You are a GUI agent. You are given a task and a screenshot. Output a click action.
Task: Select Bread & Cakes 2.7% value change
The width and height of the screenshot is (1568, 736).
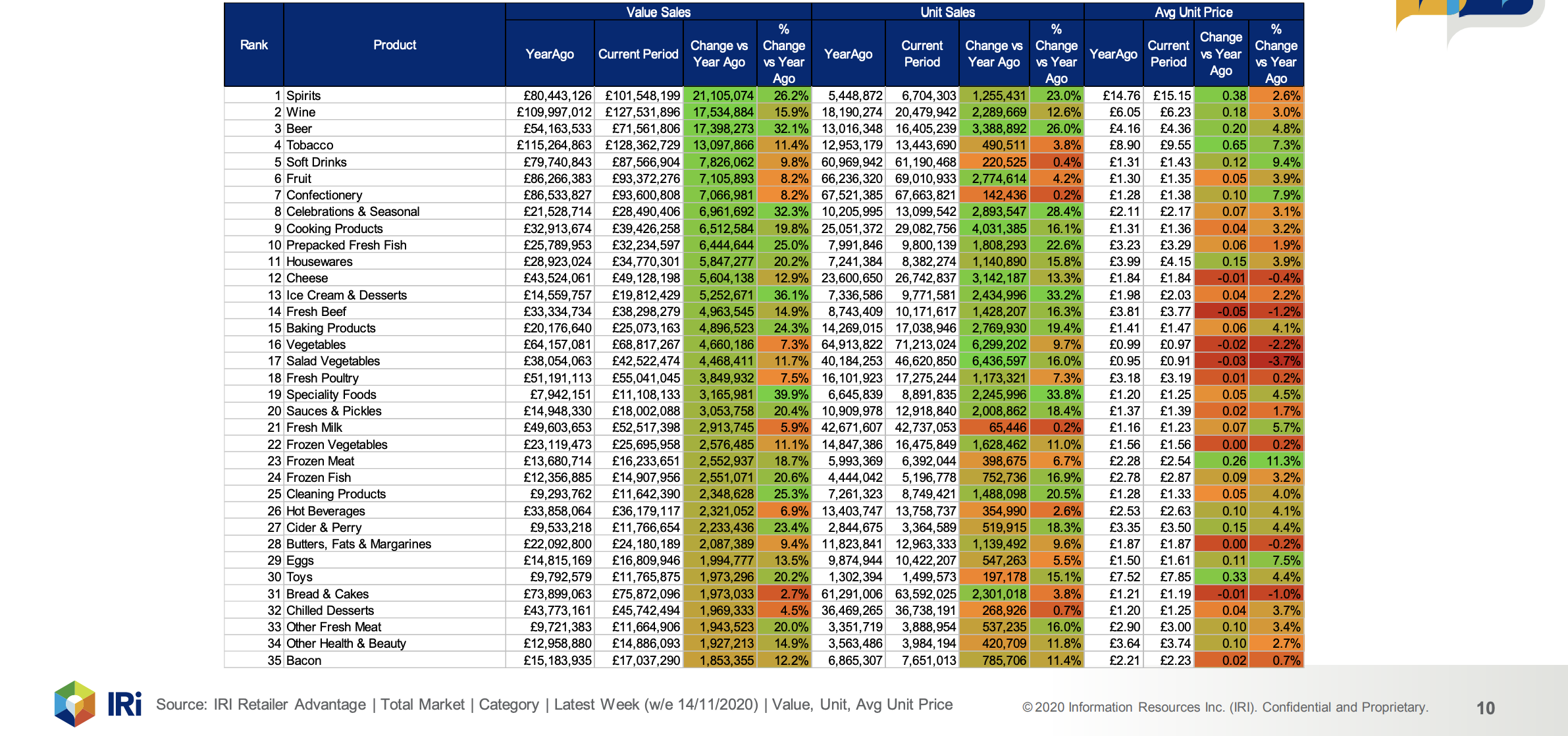coord(784,594)
